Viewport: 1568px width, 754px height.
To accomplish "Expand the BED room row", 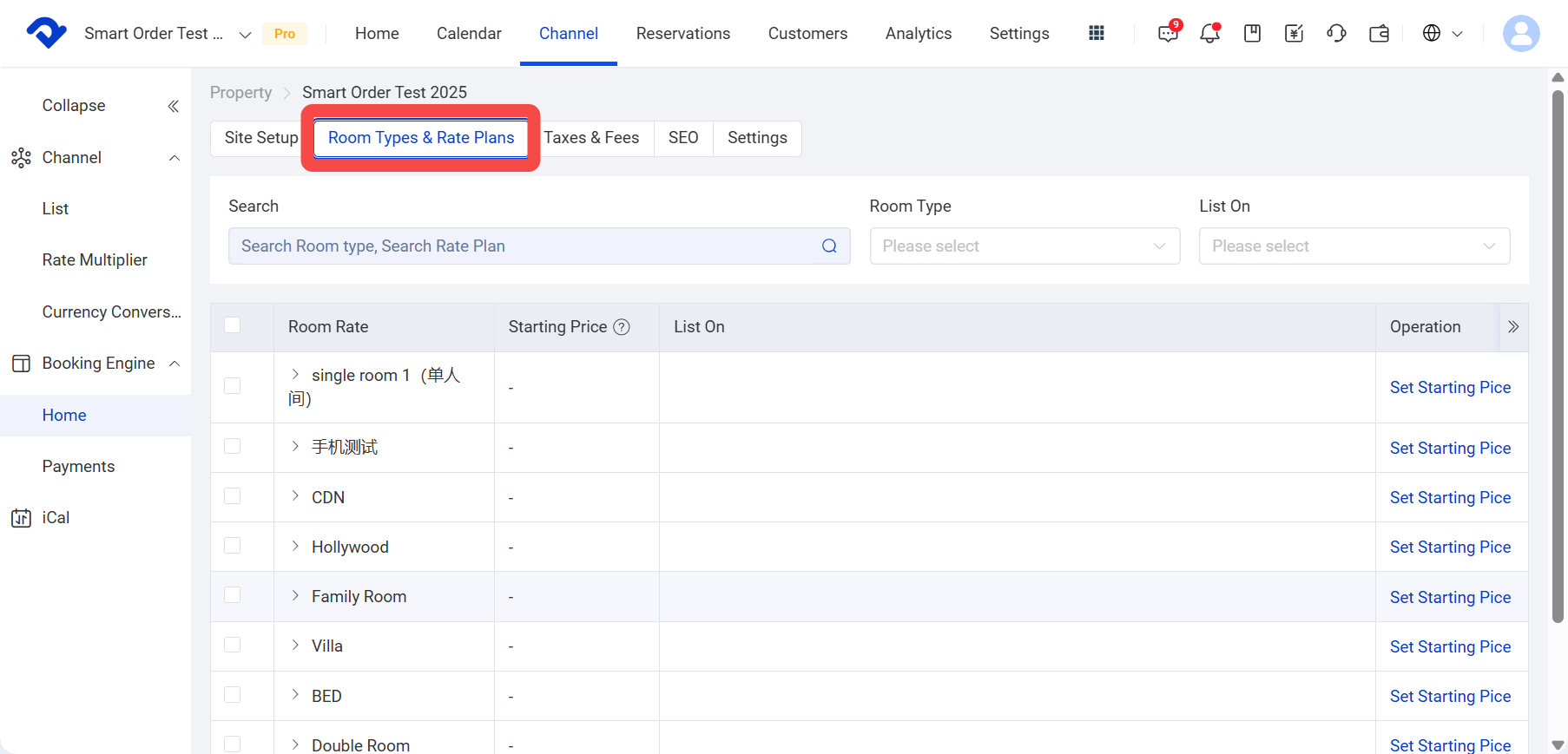I will point(295,695).
